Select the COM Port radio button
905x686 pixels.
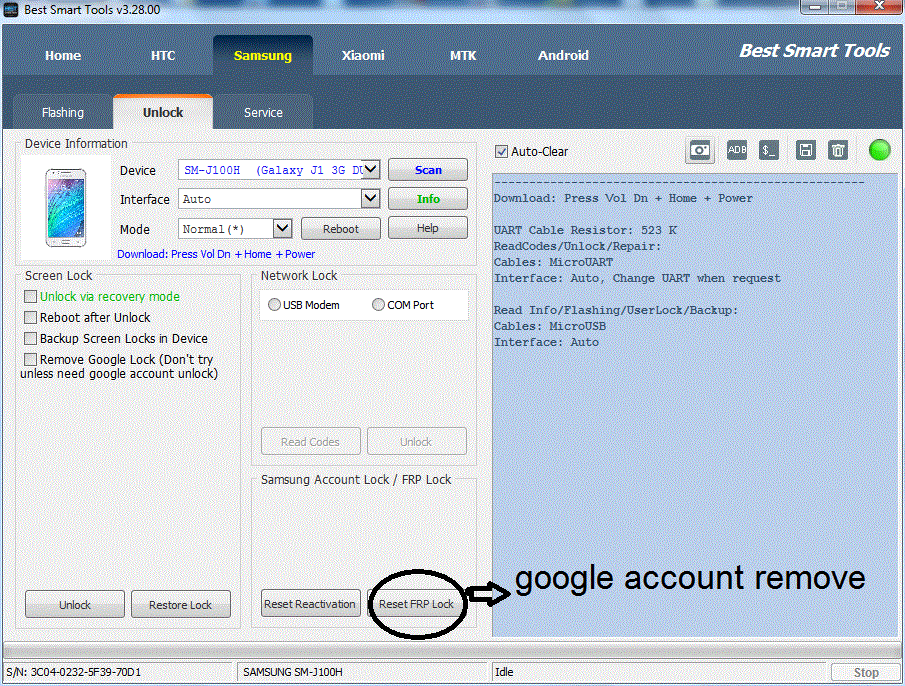pos(378,305)
